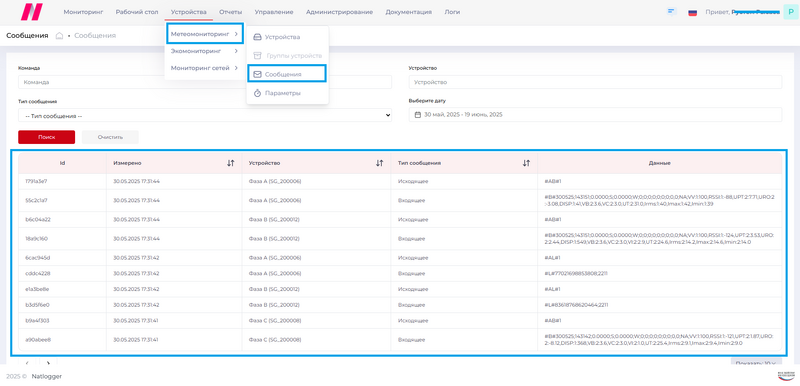Sort by Устройство column arrows
800x386 pixels.
click(x=380, y=163)
